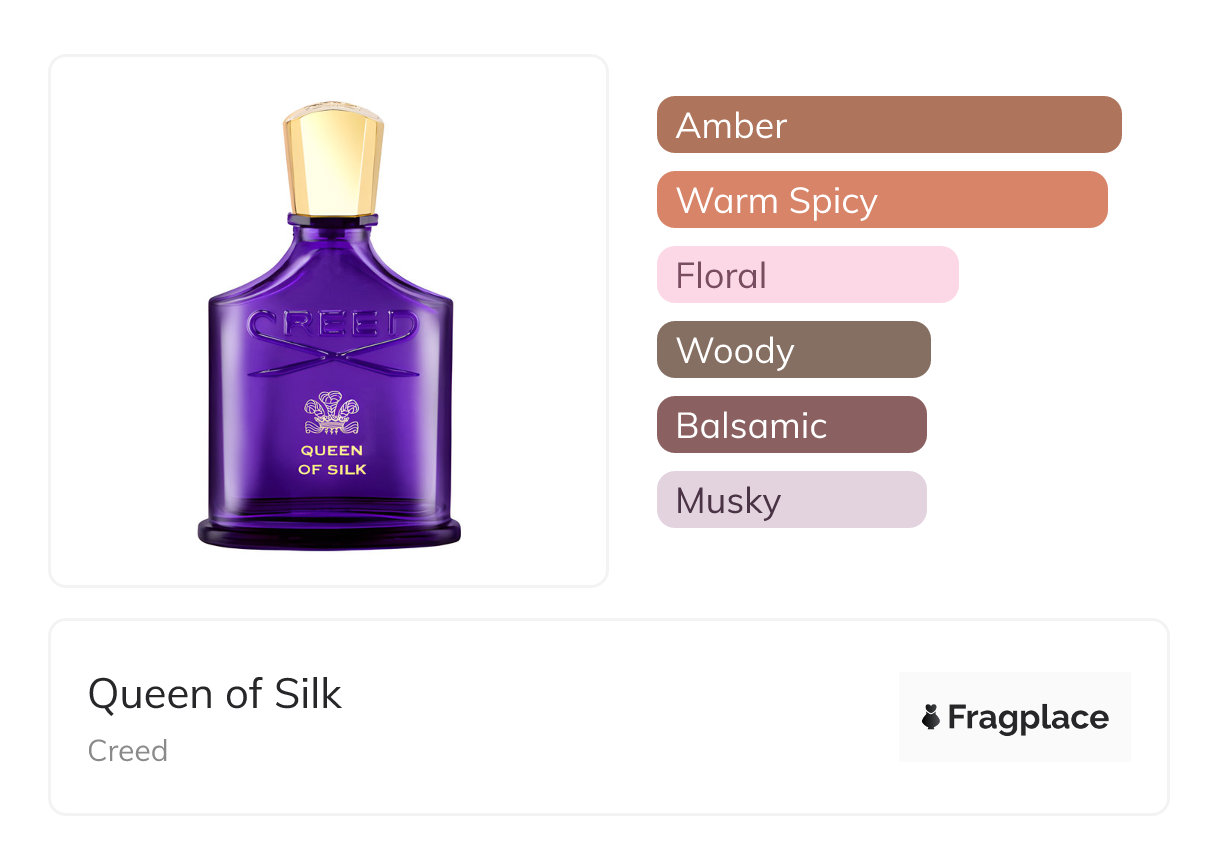
Task: Select the Warm Spicy accord bar
Action: tap(881, 200)
